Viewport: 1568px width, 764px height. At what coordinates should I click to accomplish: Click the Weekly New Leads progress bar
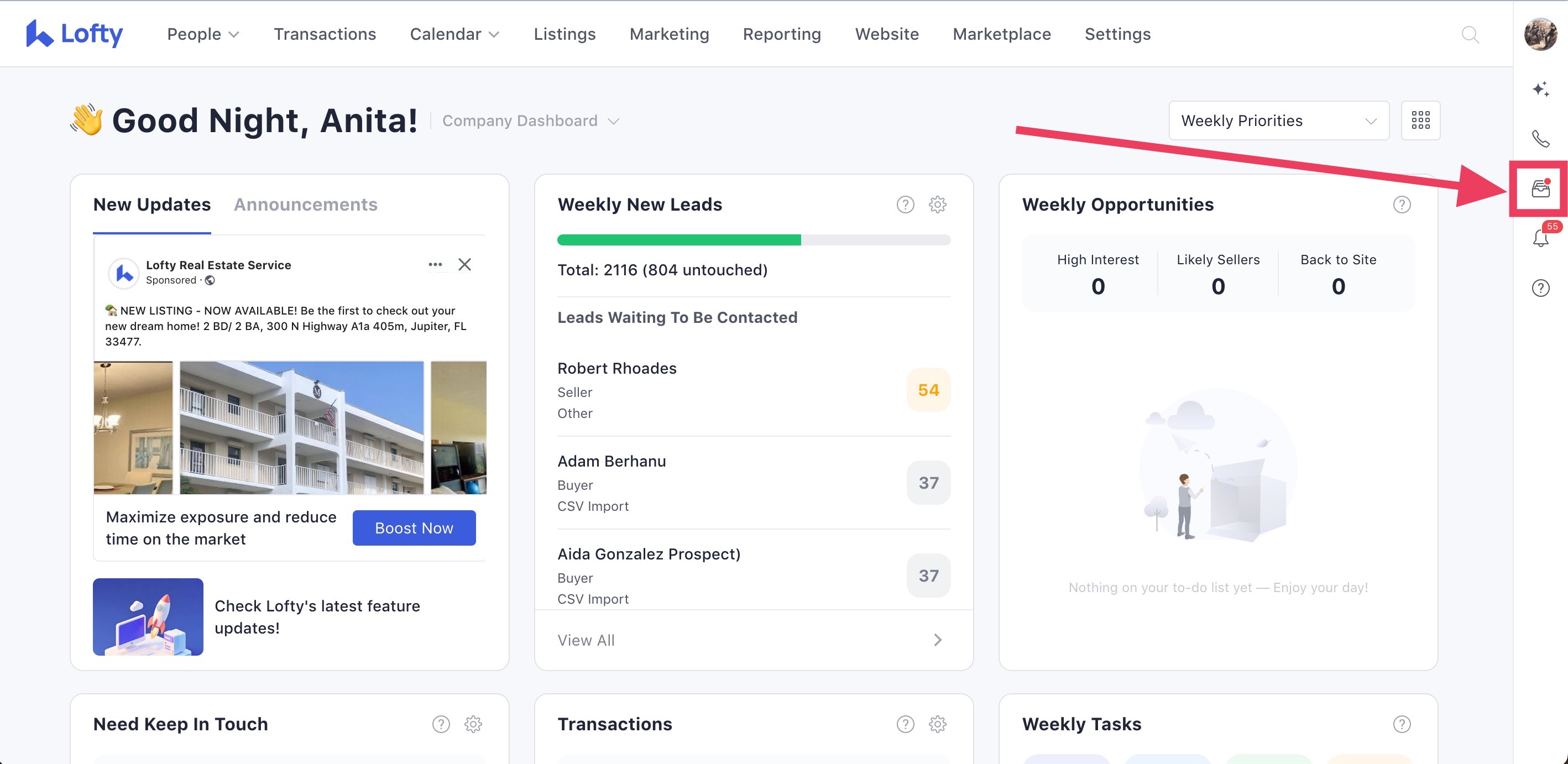pos(754,240)
